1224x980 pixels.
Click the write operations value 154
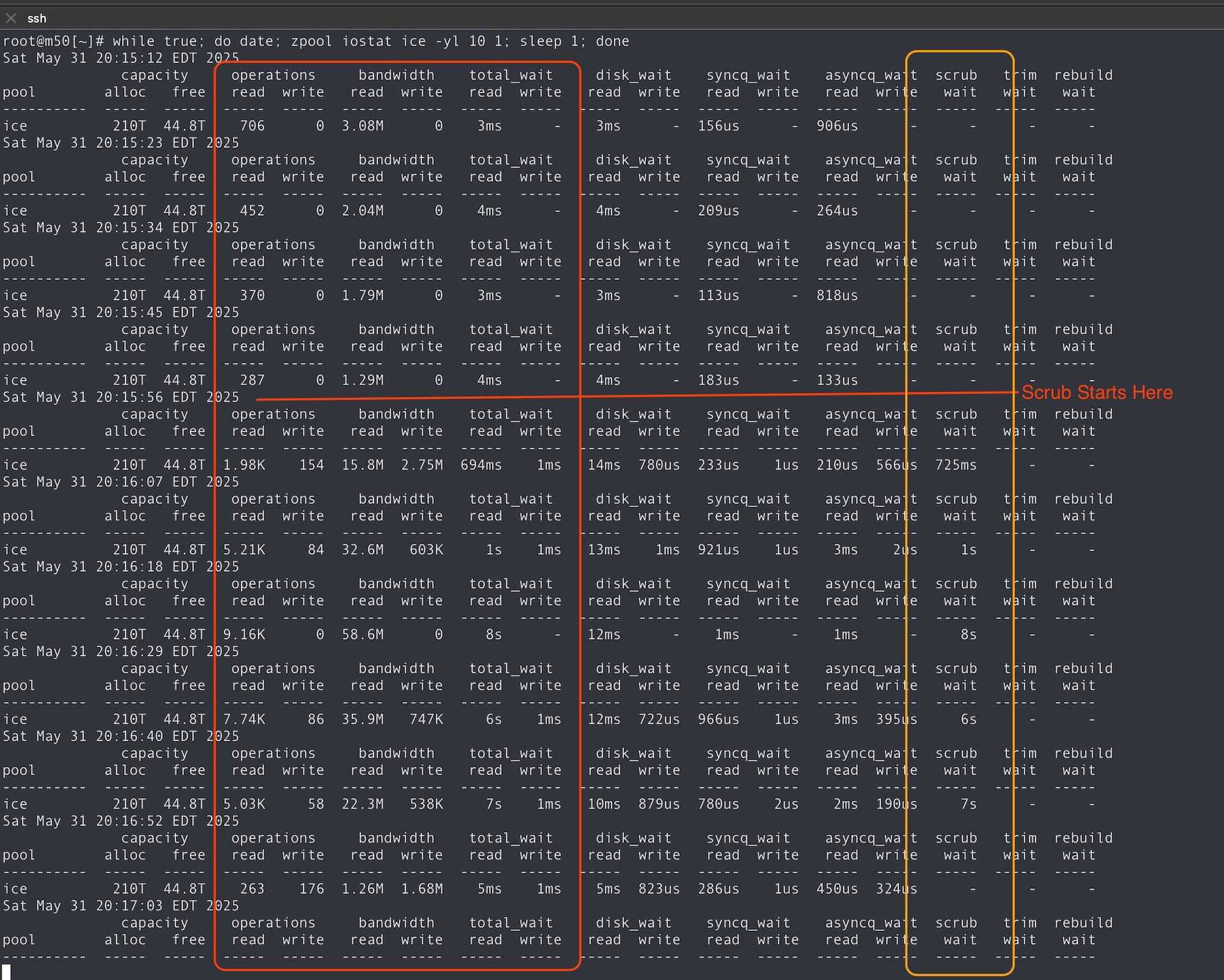pyautogui.click(x=312, y=465)
